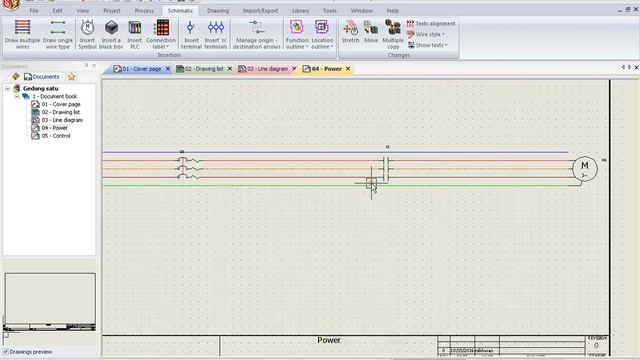Viewport: 640px width, 360px height.
Task: Select 03 - Line diagram in tree
Action: tap(62, 120)
